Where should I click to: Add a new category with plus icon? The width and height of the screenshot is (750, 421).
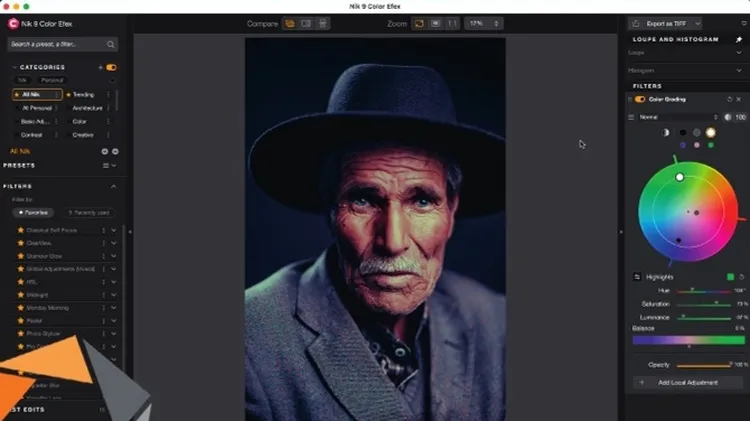100,67
